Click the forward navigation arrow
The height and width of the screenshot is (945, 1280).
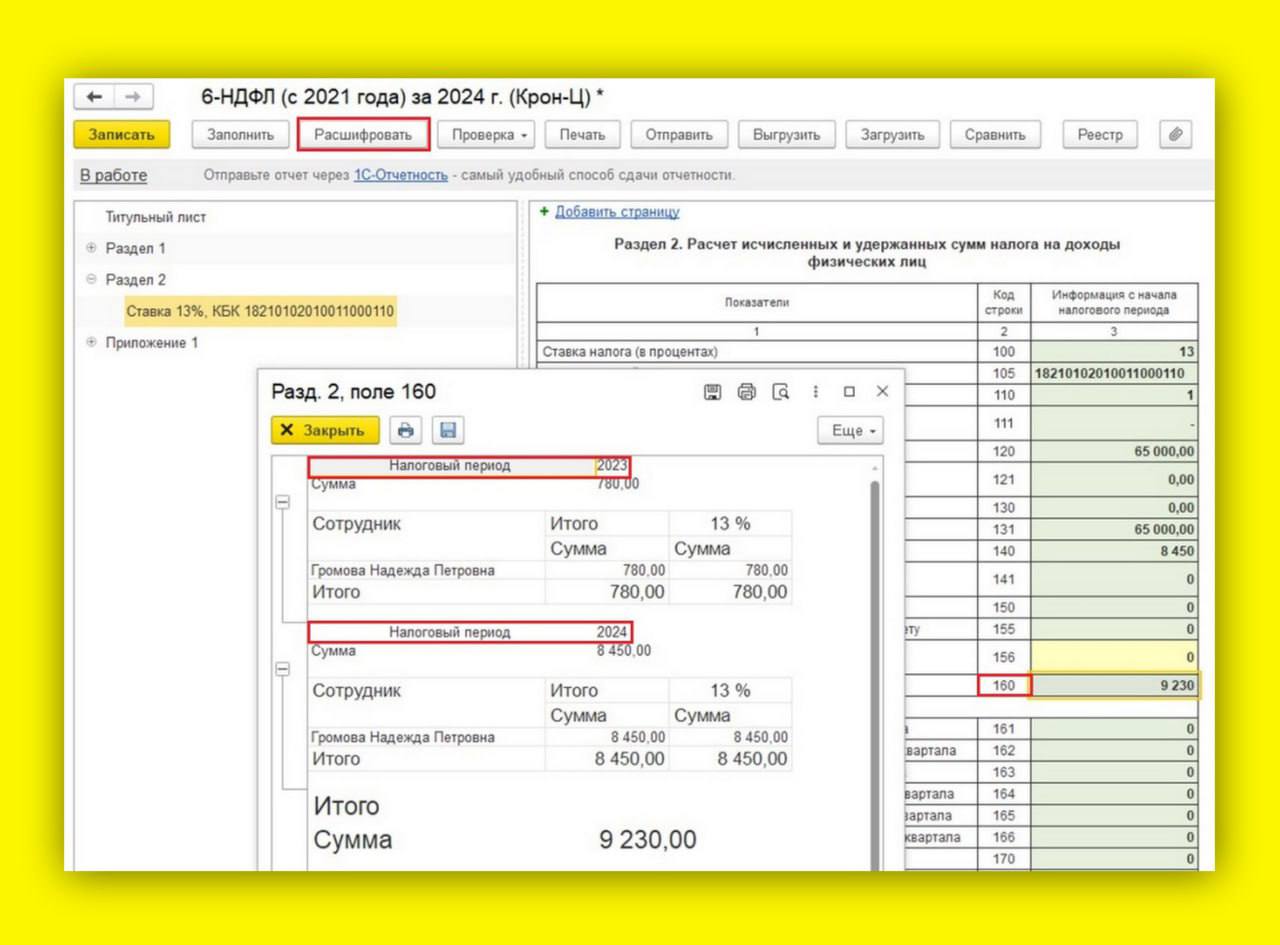point(133,97)
